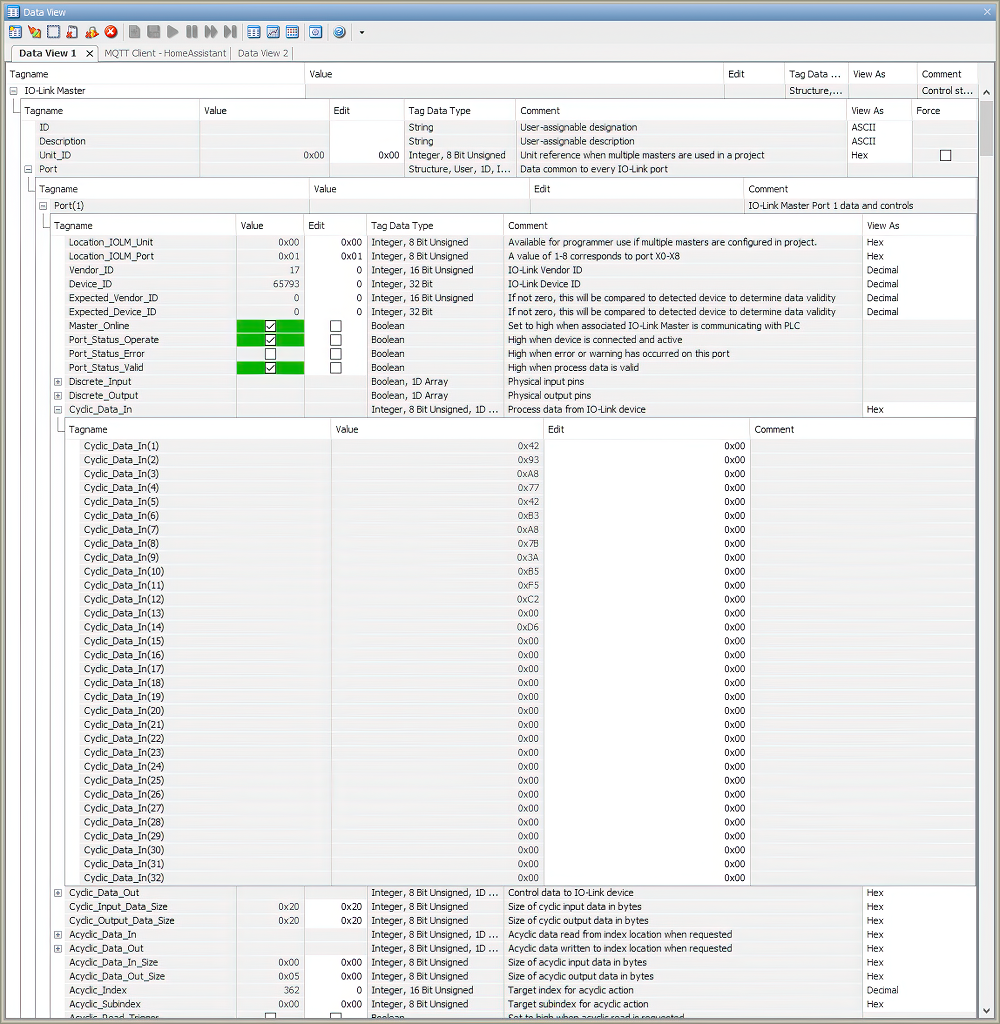Image resolution: width=1000 pixels, height=1024 pixels.
Task: Click the step-forward icon in toolbar
Action: (x=230, y=32)
